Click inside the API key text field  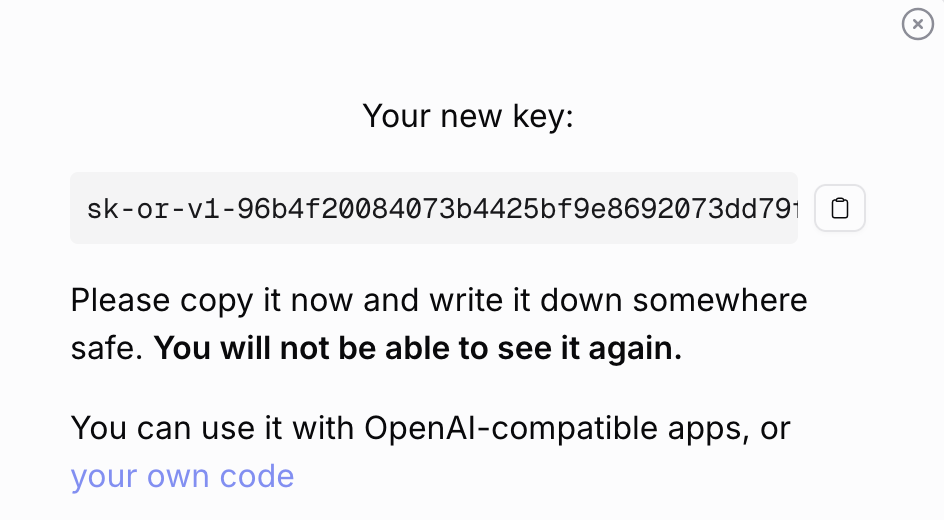point(434,208)
